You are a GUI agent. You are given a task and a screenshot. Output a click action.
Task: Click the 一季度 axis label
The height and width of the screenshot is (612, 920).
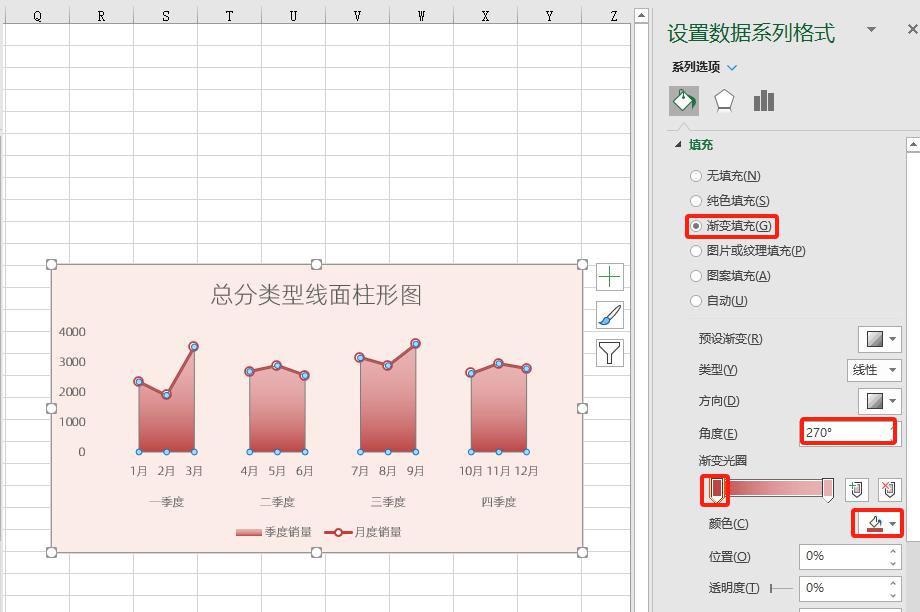coord(166,502)
